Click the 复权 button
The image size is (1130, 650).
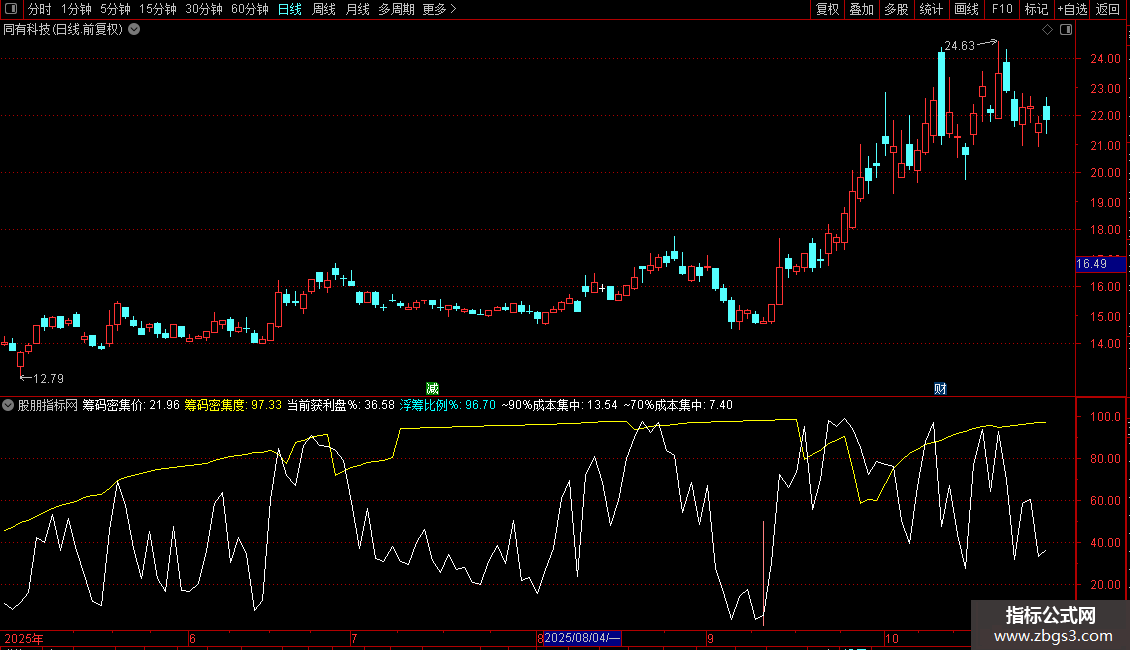point(827,9)
